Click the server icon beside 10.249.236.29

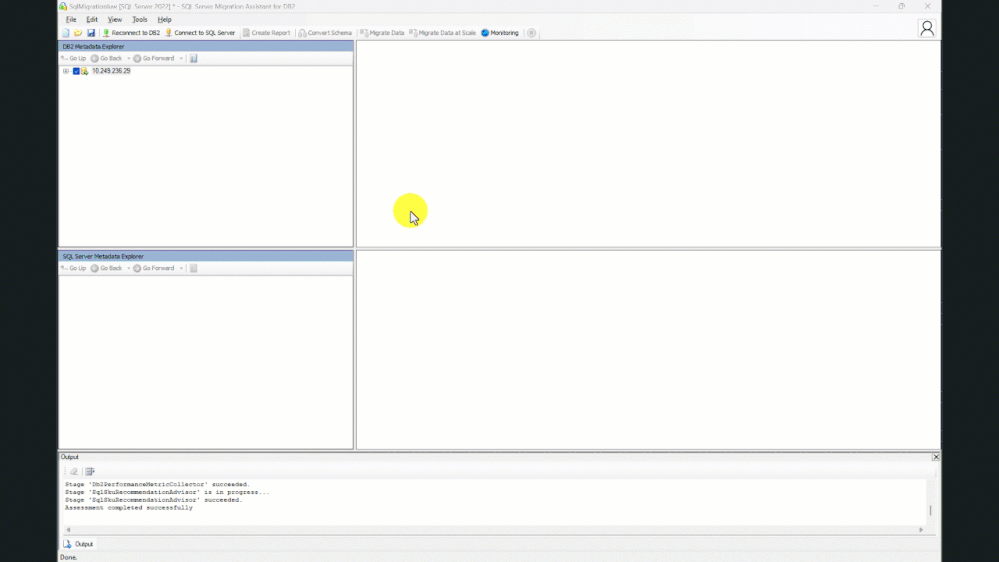85,71
